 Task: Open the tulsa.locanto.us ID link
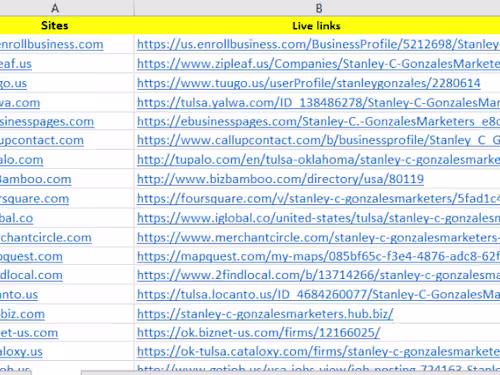318,295
